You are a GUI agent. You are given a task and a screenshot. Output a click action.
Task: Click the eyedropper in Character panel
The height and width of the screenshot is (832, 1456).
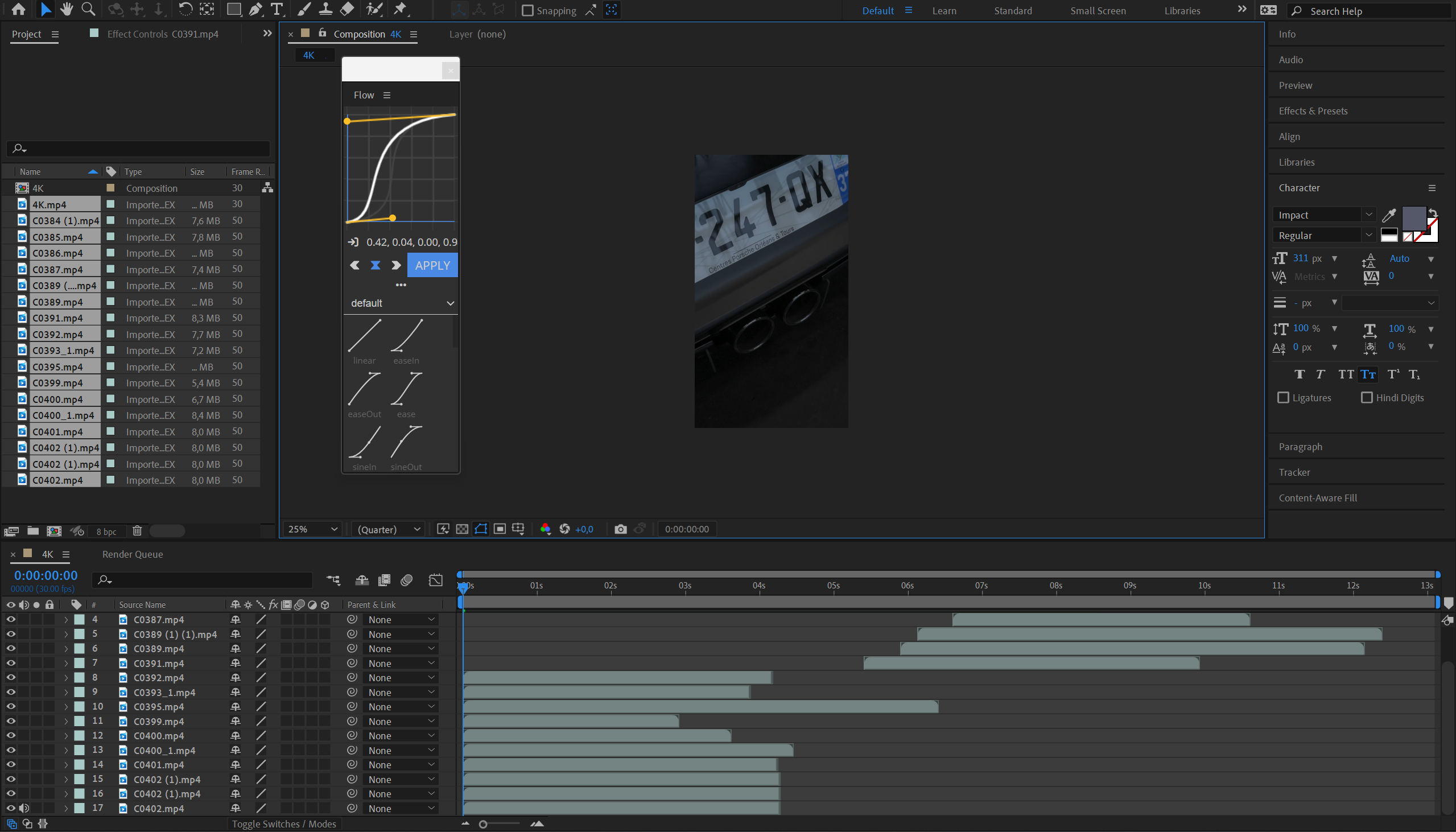click(1389, 215)
